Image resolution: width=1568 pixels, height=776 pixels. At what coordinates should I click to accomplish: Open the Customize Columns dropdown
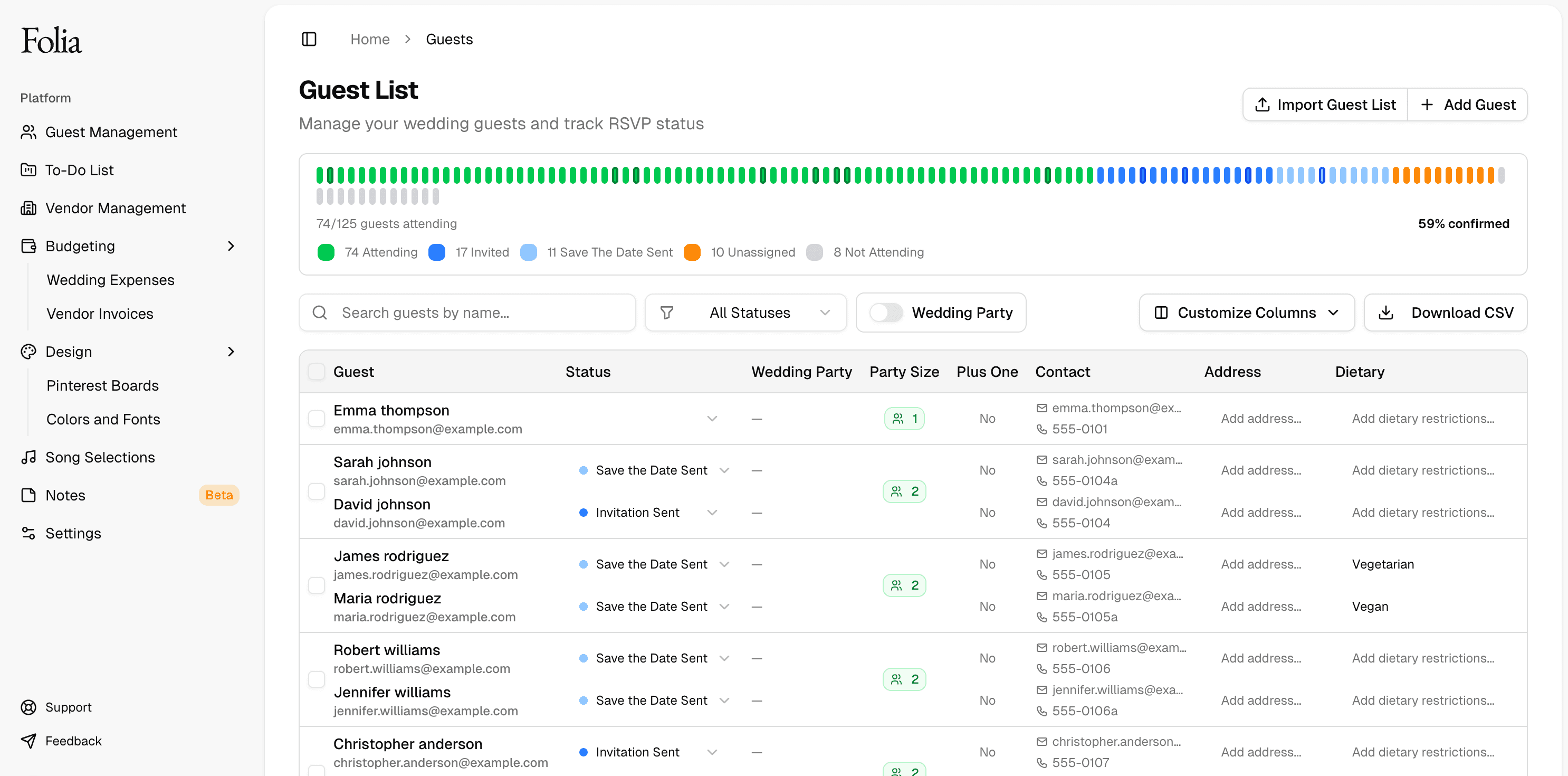point(1247,313)
